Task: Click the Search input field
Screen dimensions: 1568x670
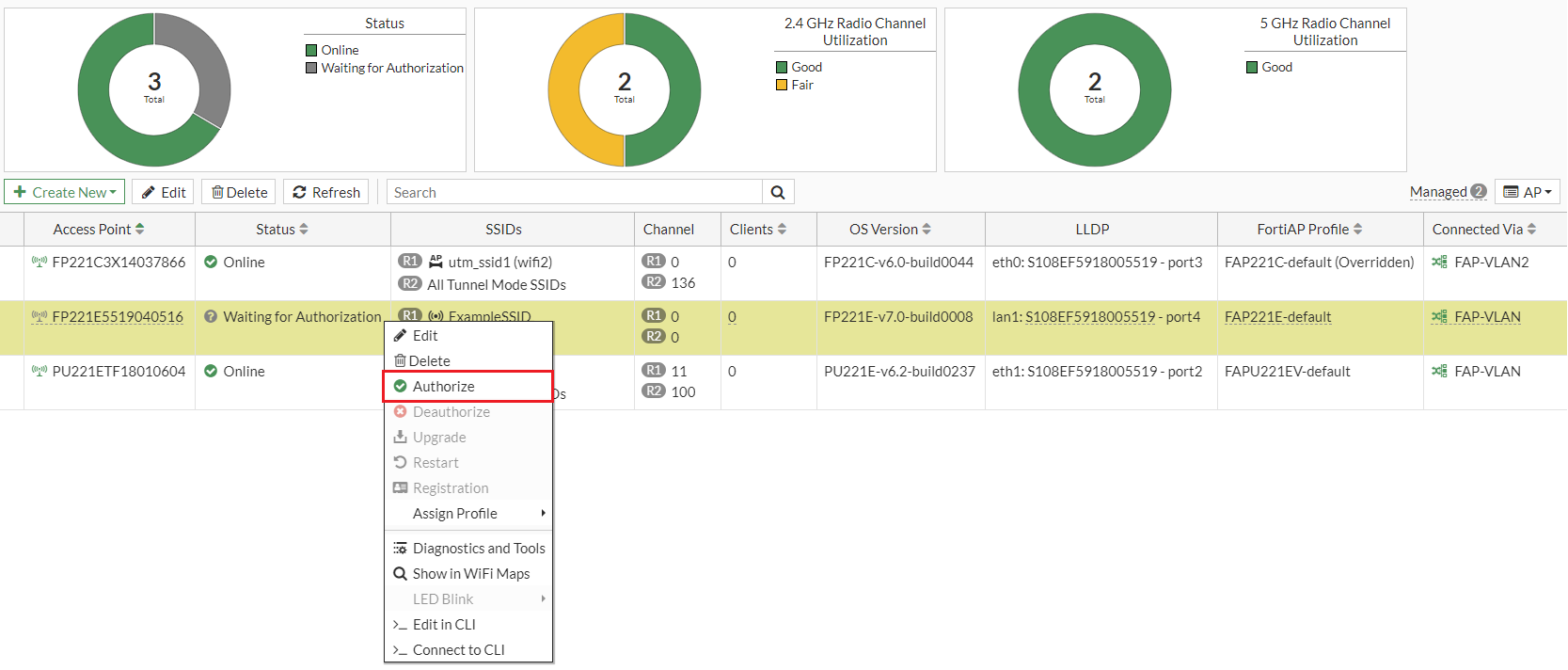Action: (575, 192)
